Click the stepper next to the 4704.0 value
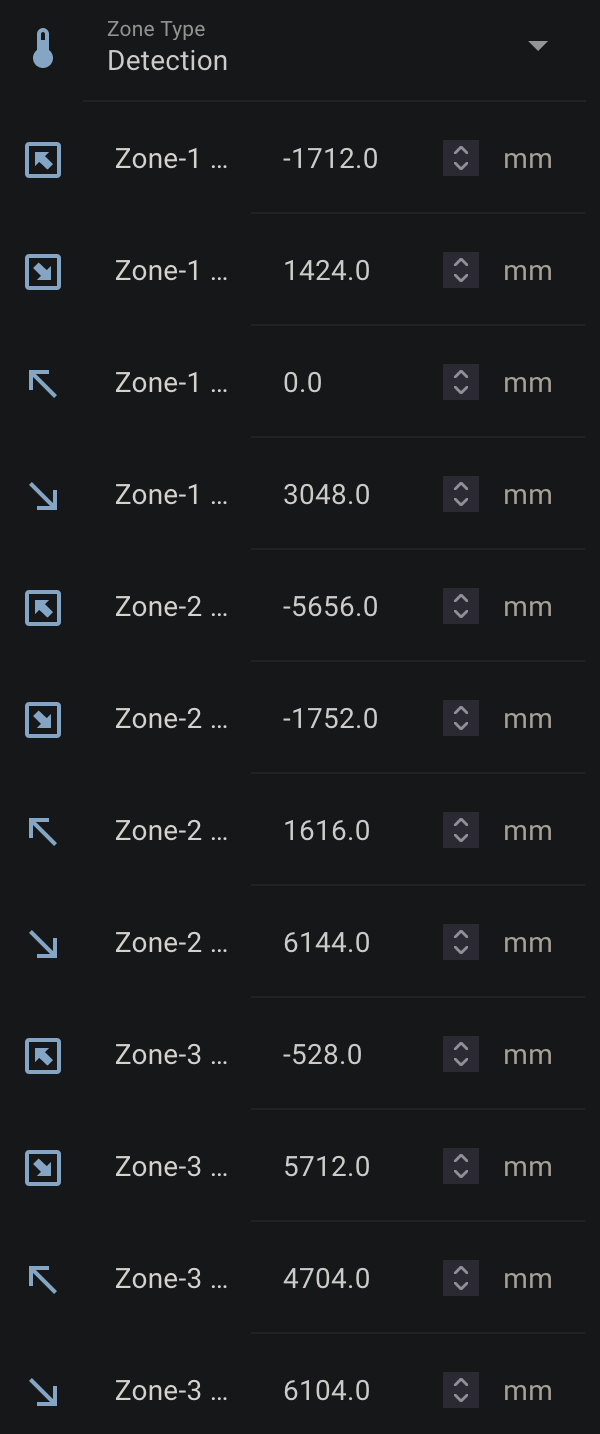Image resolution: width=600 pixels, height=1434 pixels. pyautogui.click(x=461, y=1279)
